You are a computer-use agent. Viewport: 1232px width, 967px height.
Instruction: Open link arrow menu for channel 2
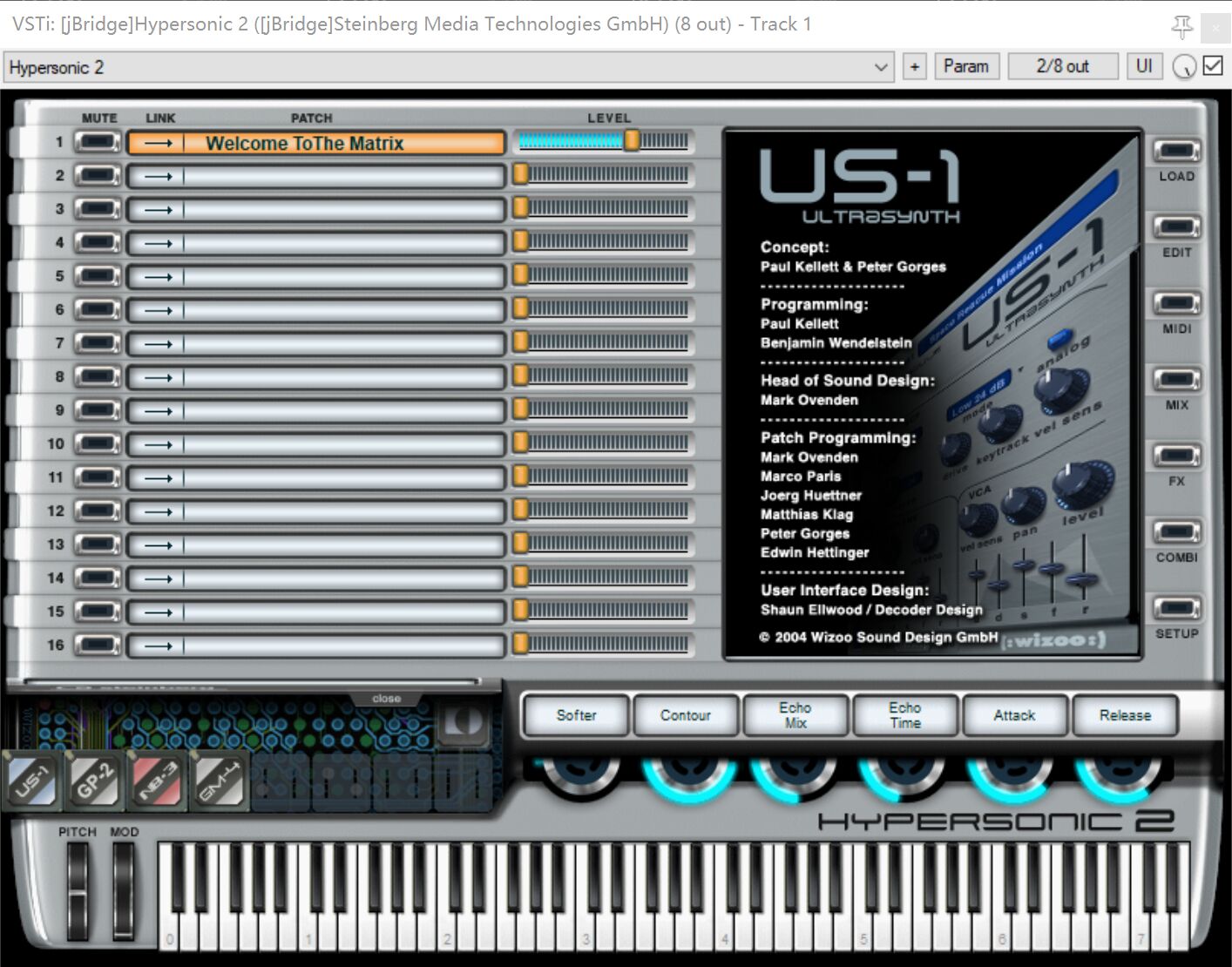click(158, 177)
